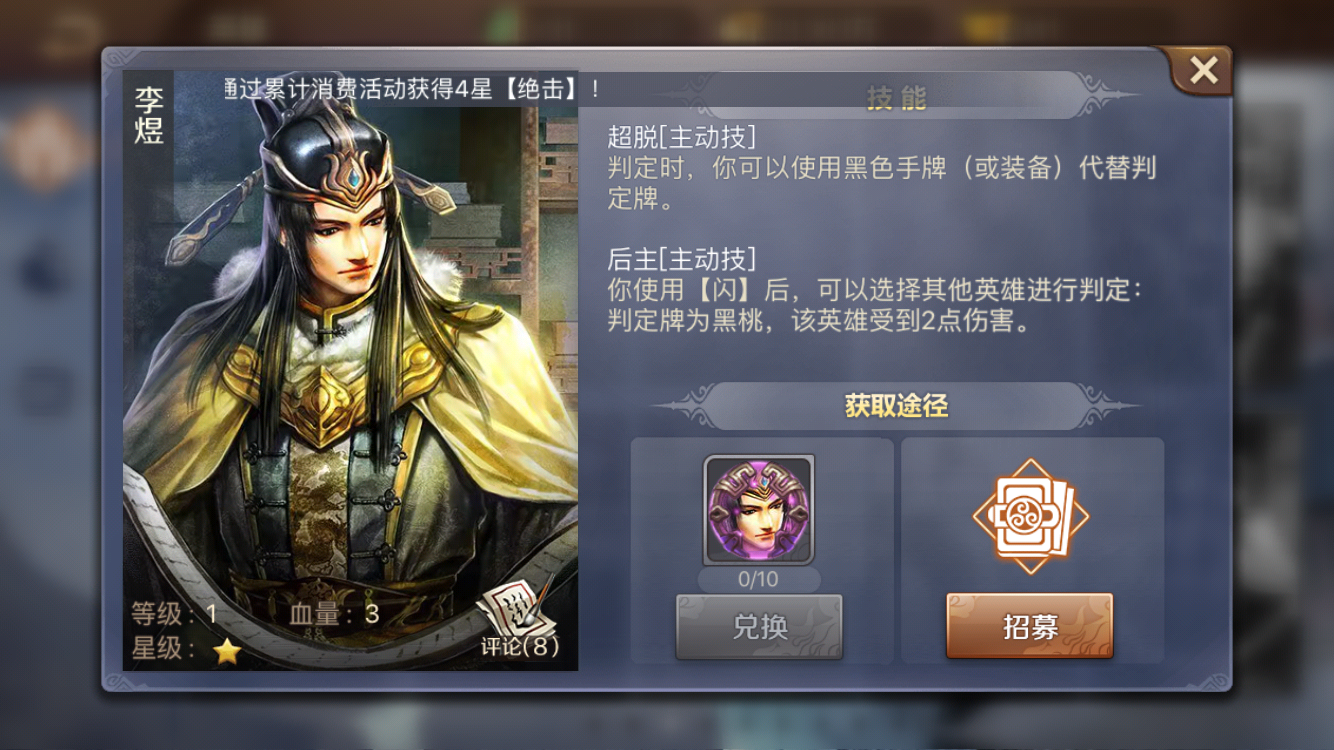Tap the 血量: 3 health label
This screenshot has width=1334, height=750.
334,613
